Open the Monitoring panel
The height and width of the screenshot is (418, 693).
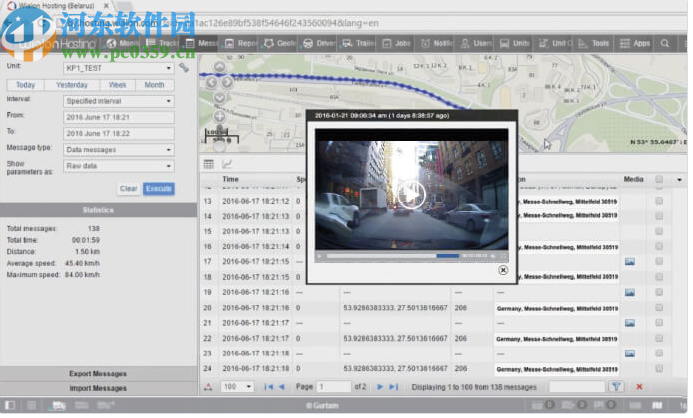tap(122, 44)
